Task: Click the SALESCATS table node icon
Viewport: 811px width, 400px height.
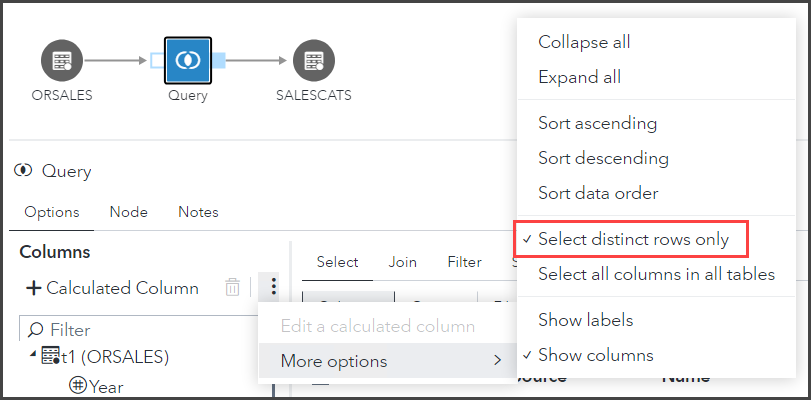Action: (x=313, y=60)
